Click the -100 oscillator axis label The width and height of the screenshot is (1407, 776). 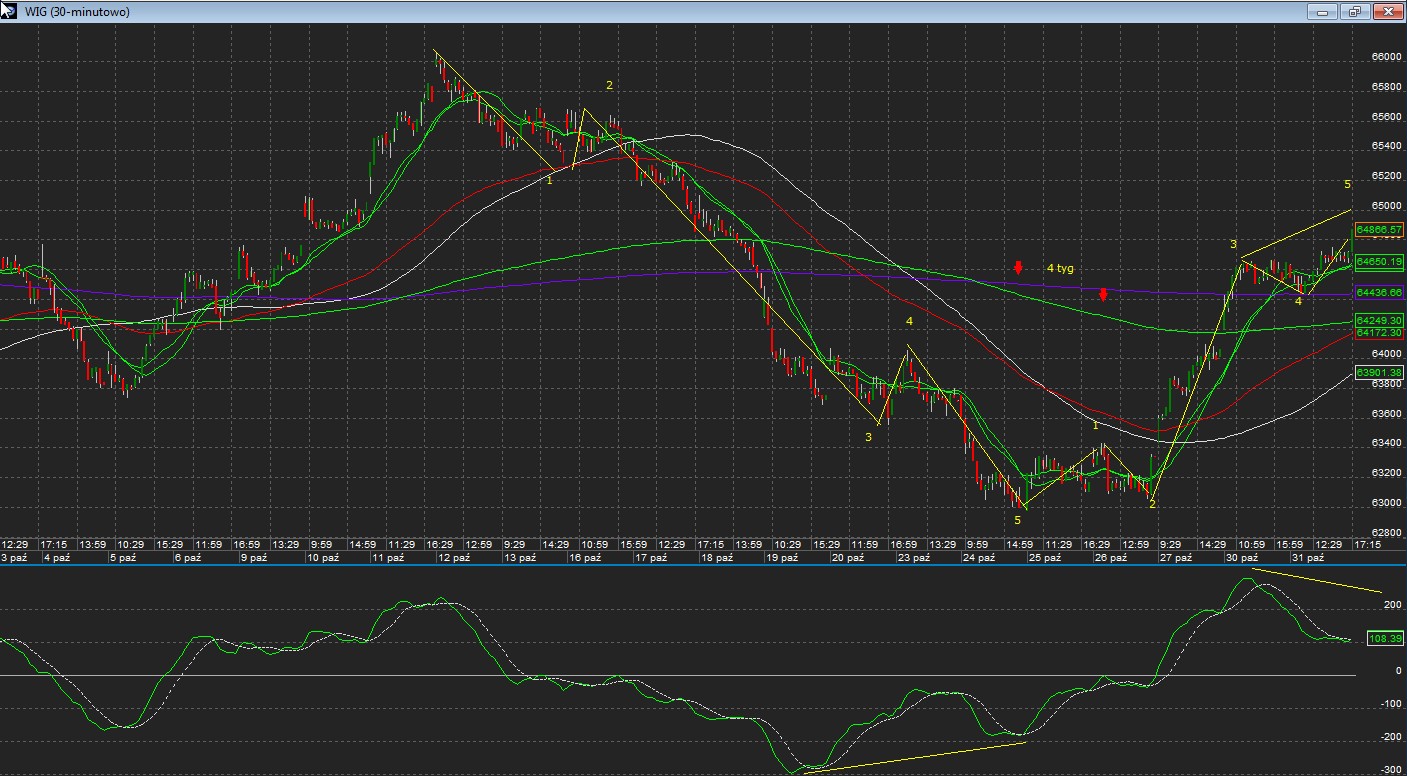(x=1391, y=704)
